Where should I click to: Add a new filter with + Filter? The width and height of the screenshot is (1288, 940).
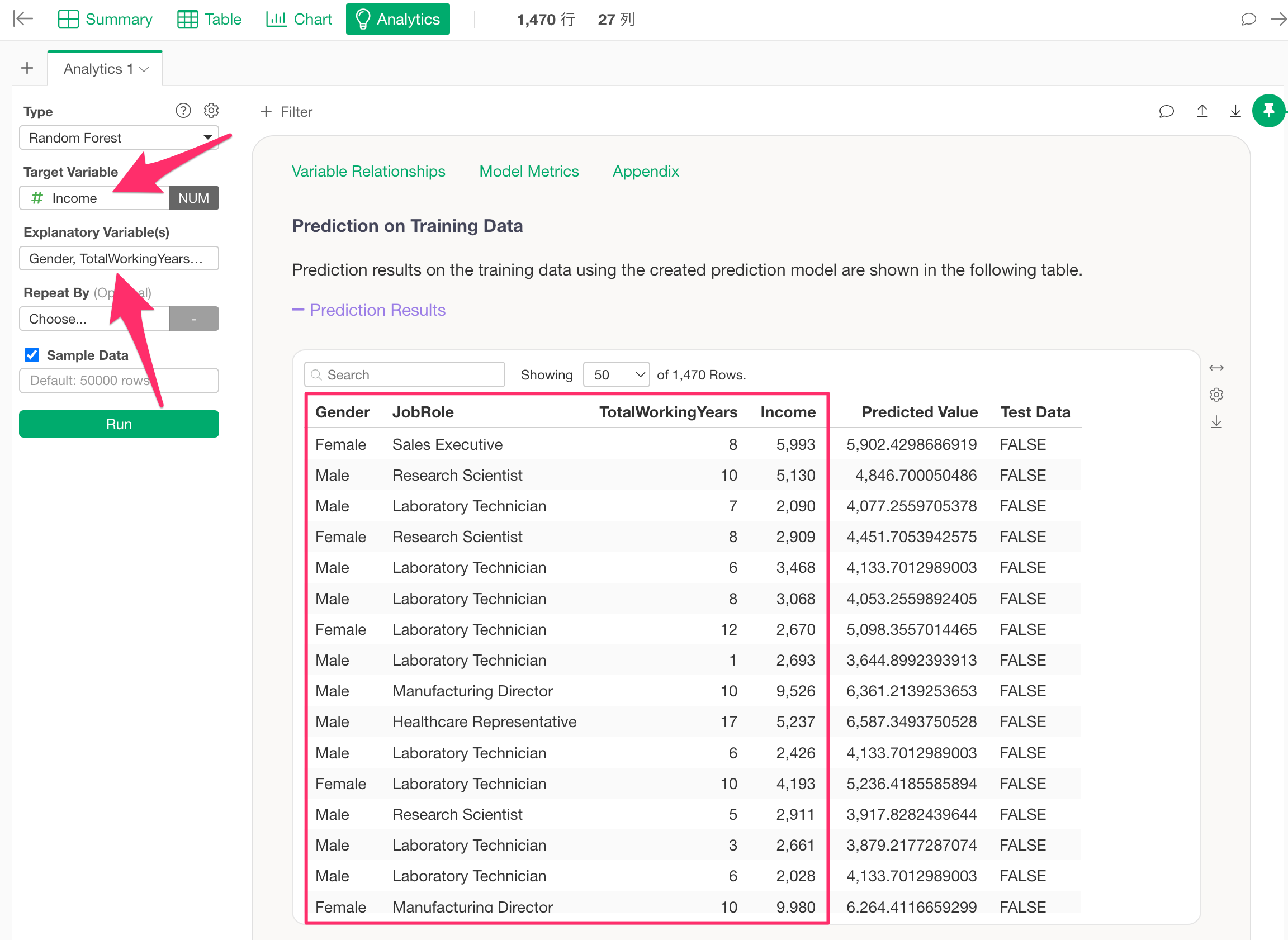(x=286, y=112)
